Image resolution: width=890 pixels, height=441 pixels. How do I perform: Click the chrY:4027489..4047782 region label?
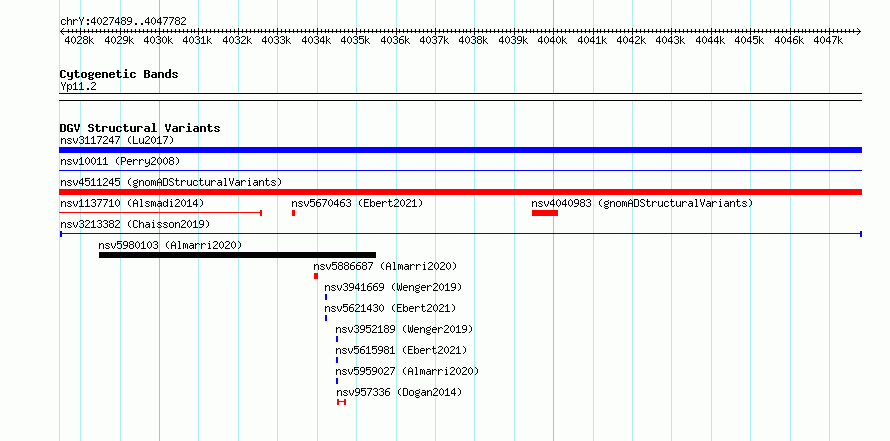(123, 21)
